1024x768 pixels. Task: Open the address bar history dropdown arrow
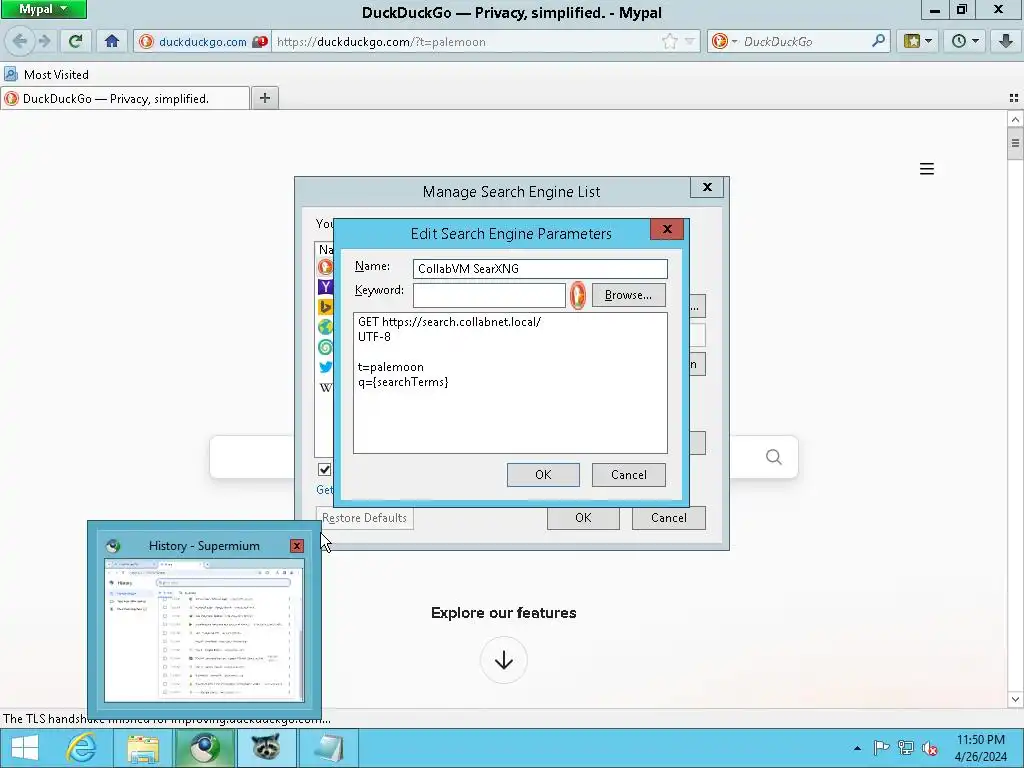tap(690, 42)
